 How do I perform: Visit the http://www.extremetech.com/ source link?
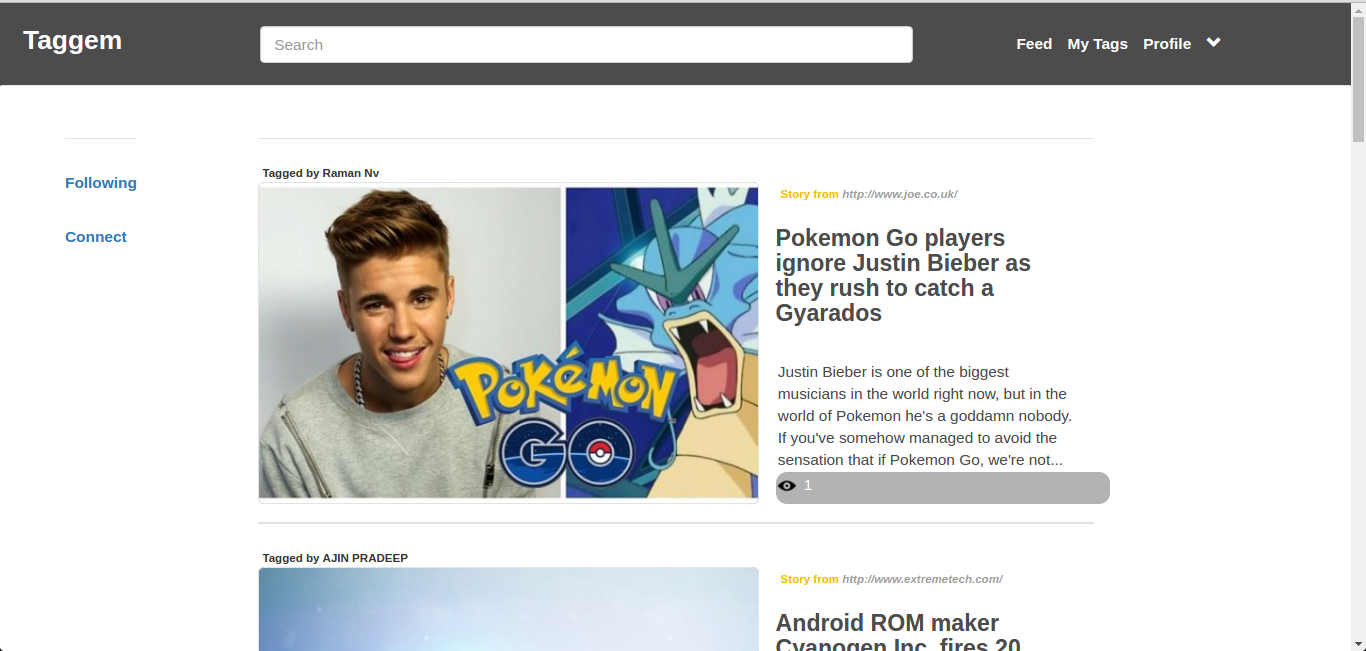pyautogui.click(x=922, y=579)
